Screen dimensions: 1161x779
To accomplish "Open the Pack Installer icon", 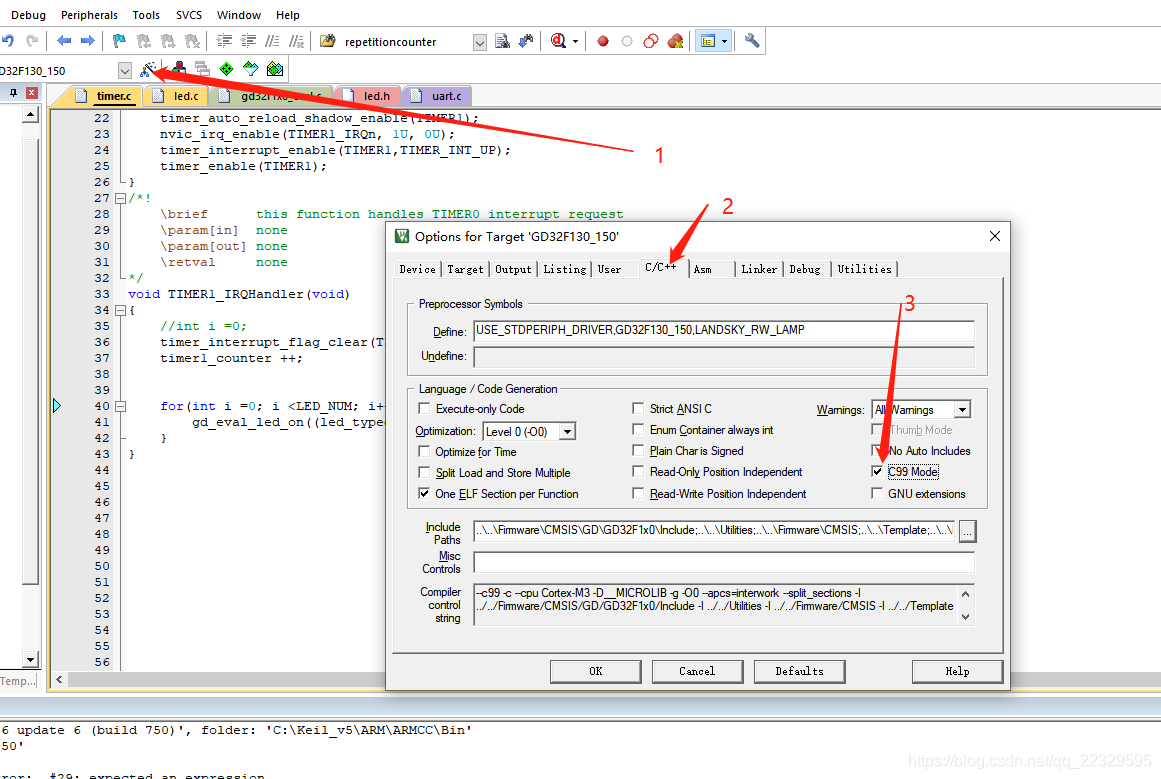I will tap(275, 70).
